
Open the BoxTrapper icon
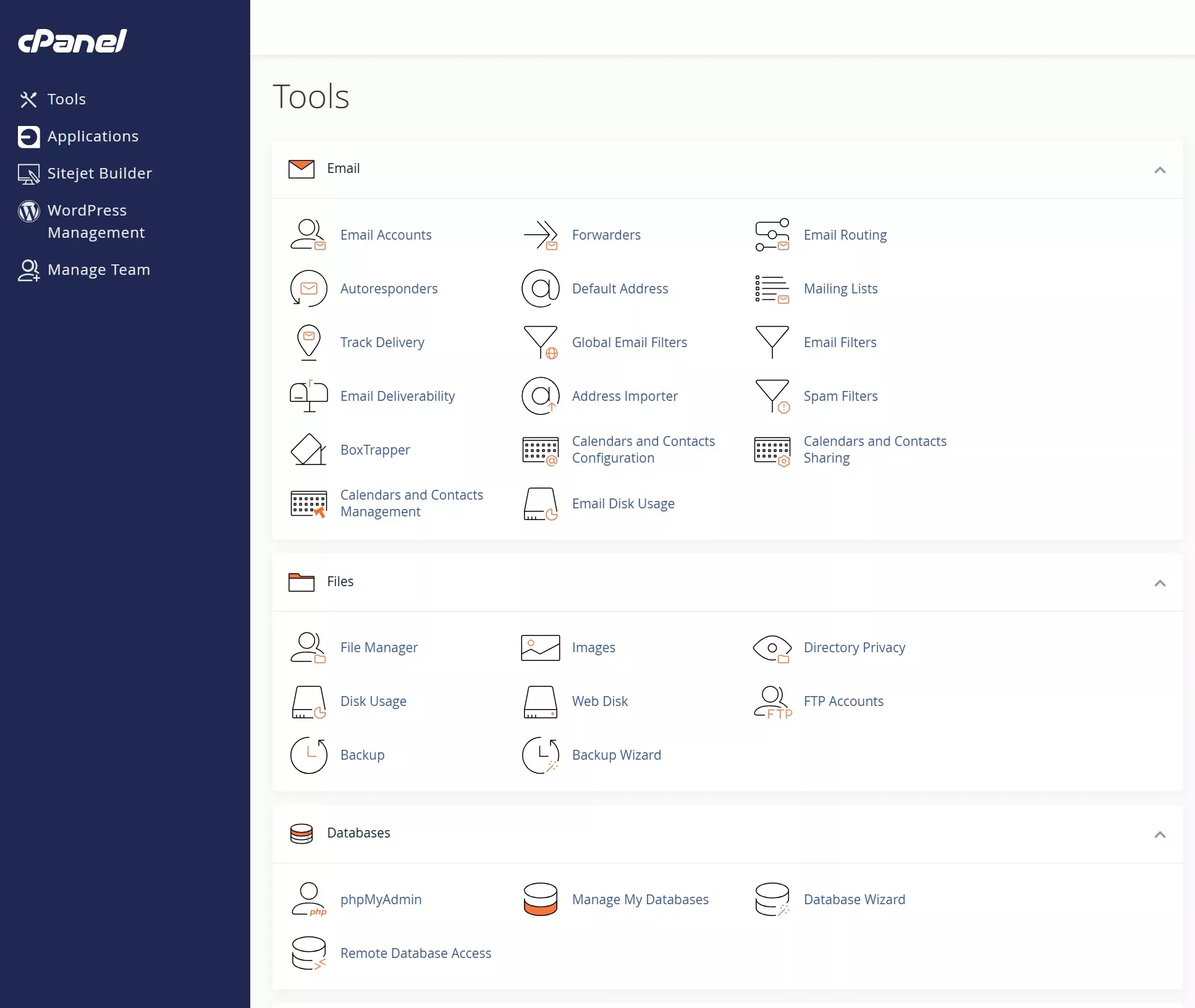pos(308,450)
